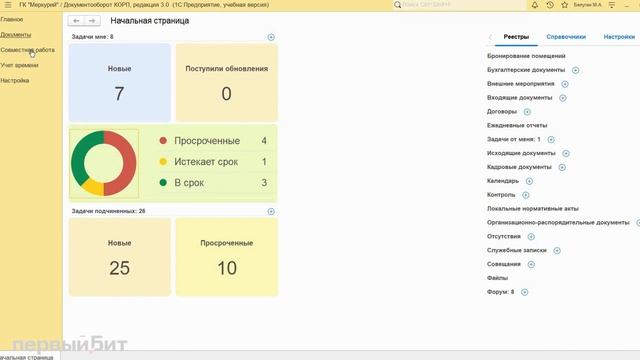Click the 'В срок' legend row

tap(213, 183)
